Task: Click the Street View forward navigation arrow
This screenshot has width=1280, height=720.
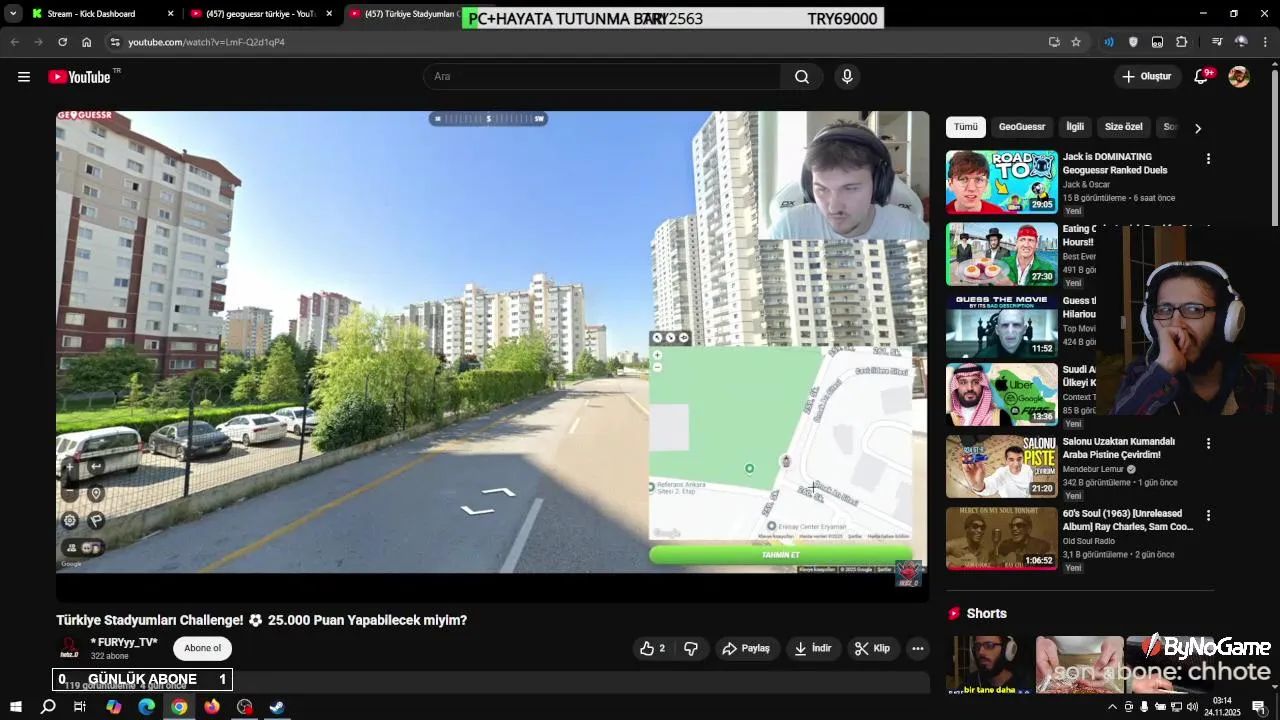Action: coord(498,491)
